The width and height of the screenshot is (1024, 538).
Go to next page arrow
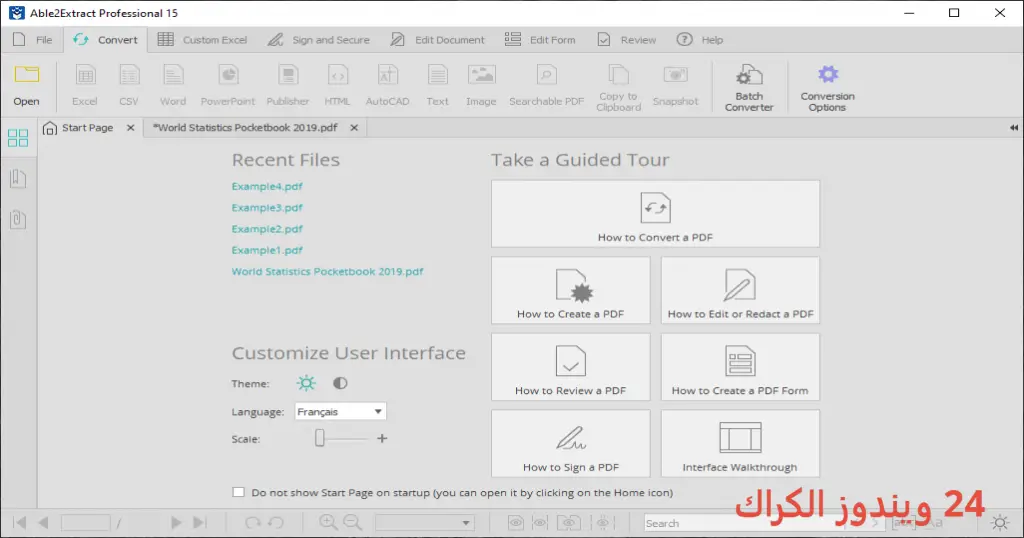(x=176, y=522)
